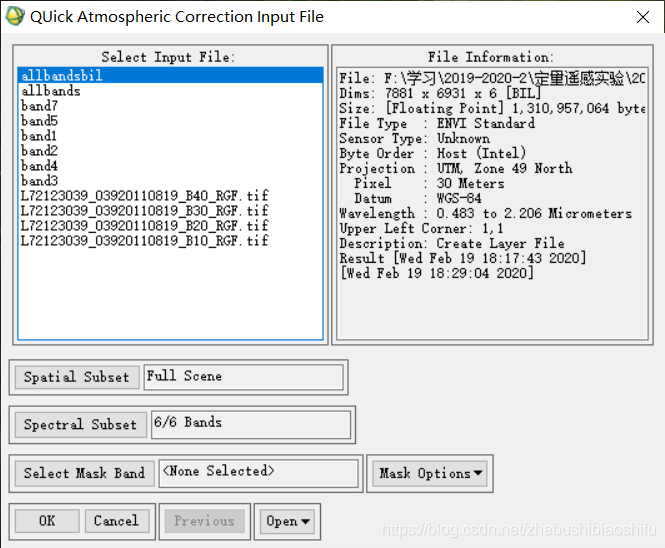
Task: Cancel the input file dialog
Action: 117,521
